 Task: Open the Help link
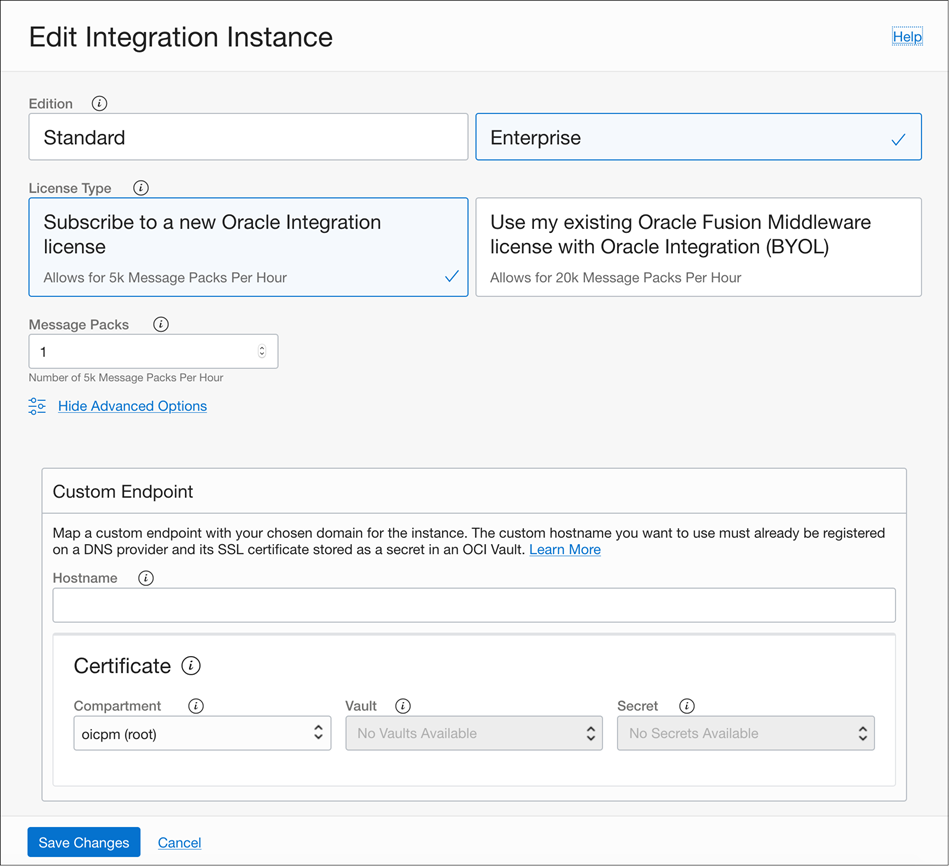tap(906, 36)
